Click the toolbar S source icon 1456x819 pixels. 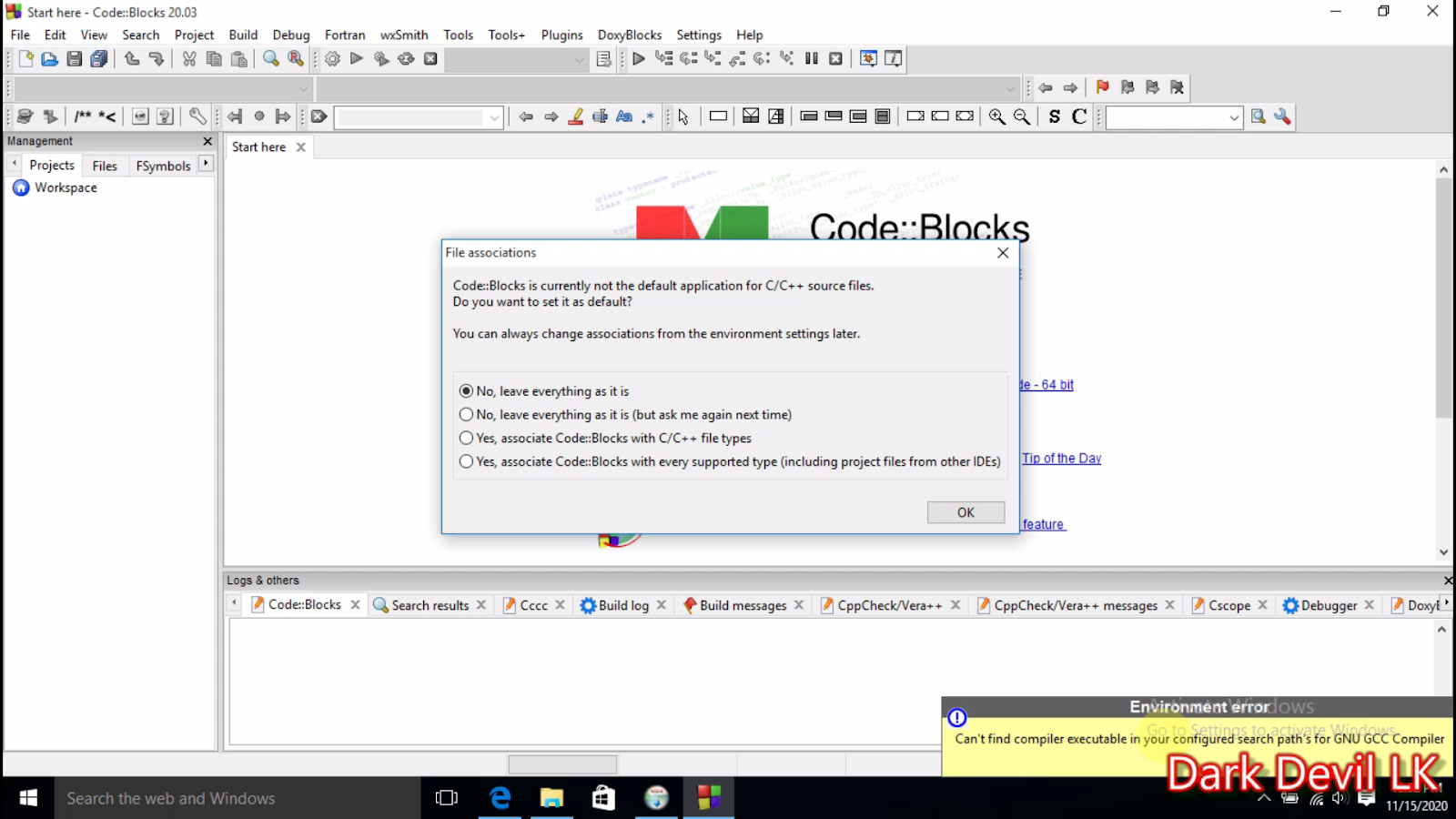[x=1055, y=116]
